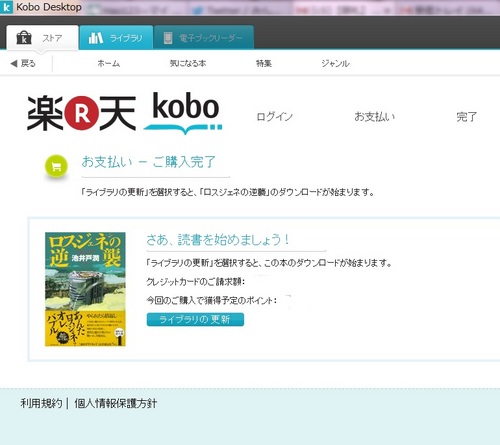This screenshot has height=445, width=500.
Task: Open 気になる本 in the store navigation
Action: 188,63
